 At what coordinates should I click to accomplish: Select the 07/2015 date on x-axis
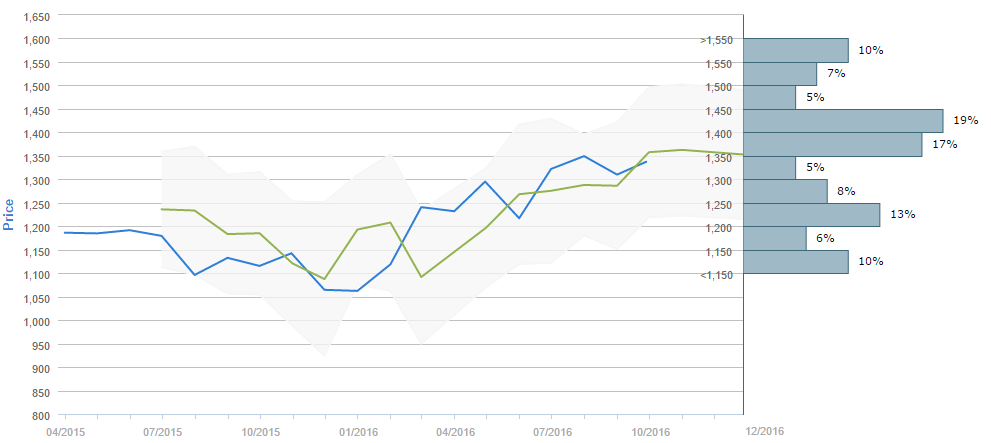click(x=162, y=432)
